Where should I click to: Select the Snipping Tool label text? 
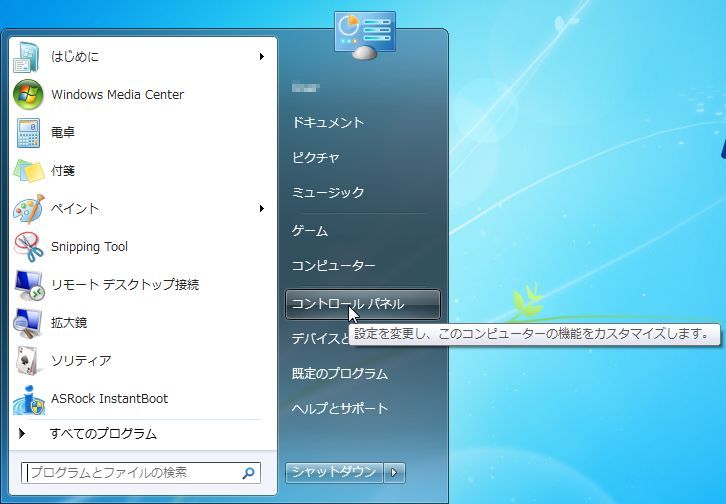(89, 247)
